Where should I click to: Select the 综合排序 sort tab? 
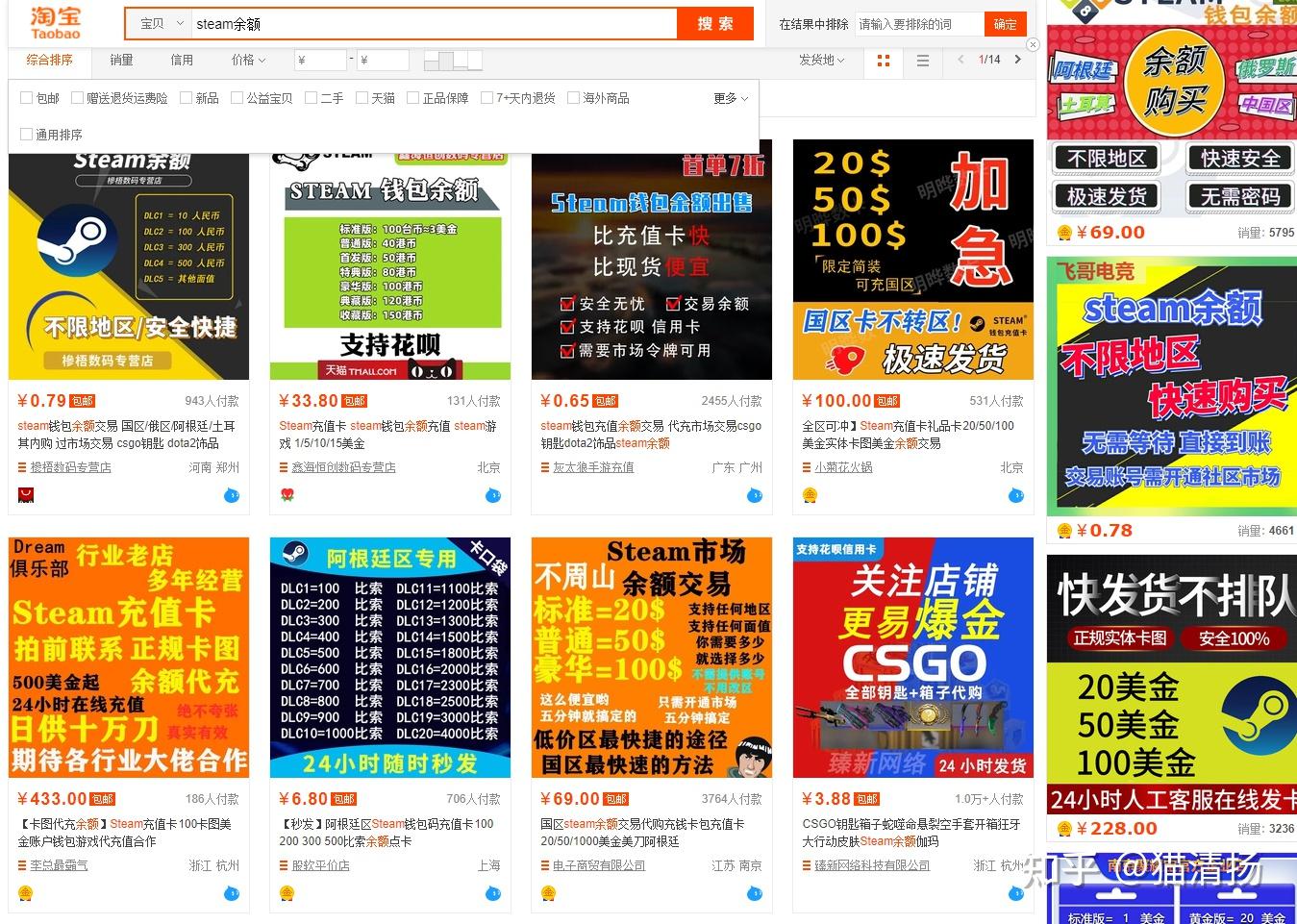pyautogui.click(x=50, y=60)
